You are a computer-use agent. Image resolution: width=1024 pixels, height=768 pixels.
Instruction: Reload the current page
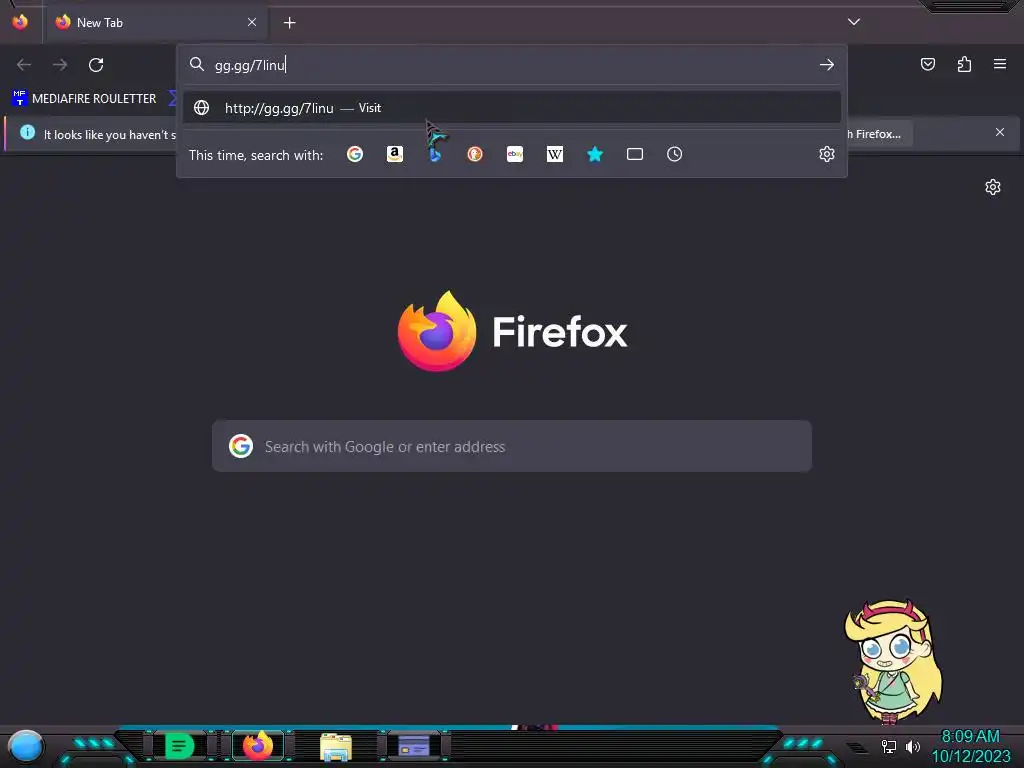click(x=96, y=65)
